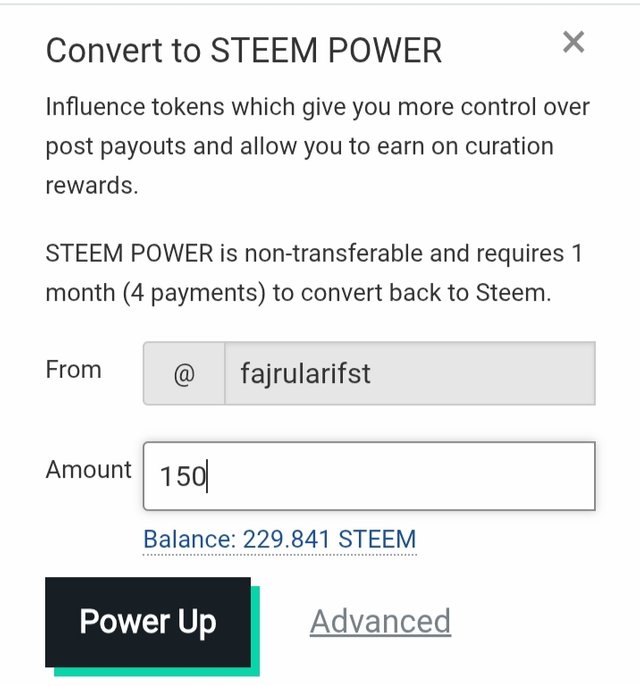The height and width of the screenshot is (686, 640).
Task: Click the Amount label
Action: pos(88,470)
